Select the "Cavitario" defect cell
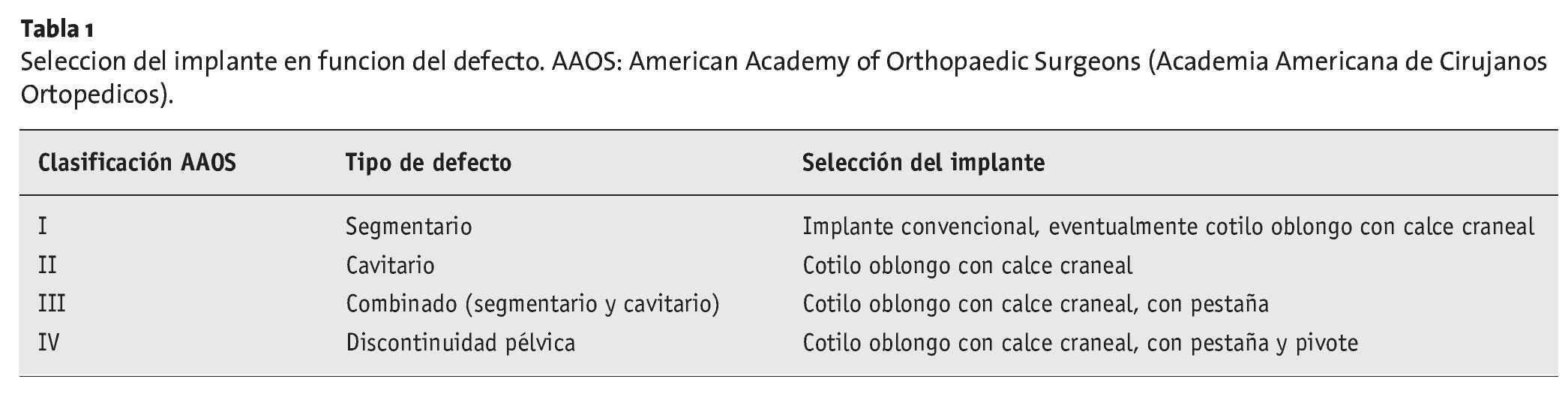 point(390,265)
